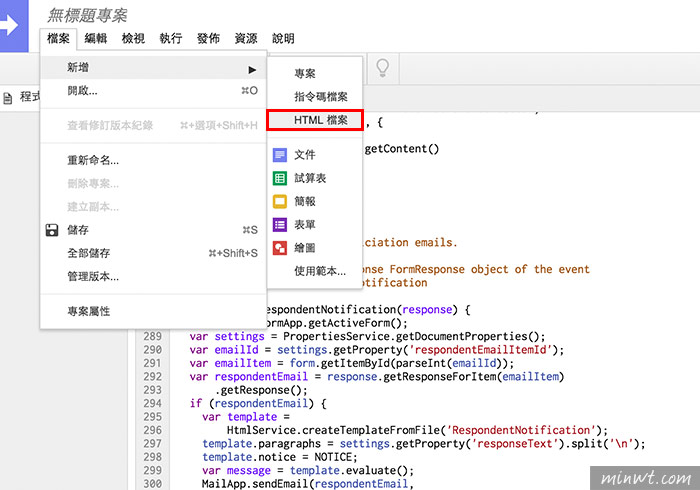Click the blue document icon for 文件
Screen dimensions: 700x490
pos(280,155)
